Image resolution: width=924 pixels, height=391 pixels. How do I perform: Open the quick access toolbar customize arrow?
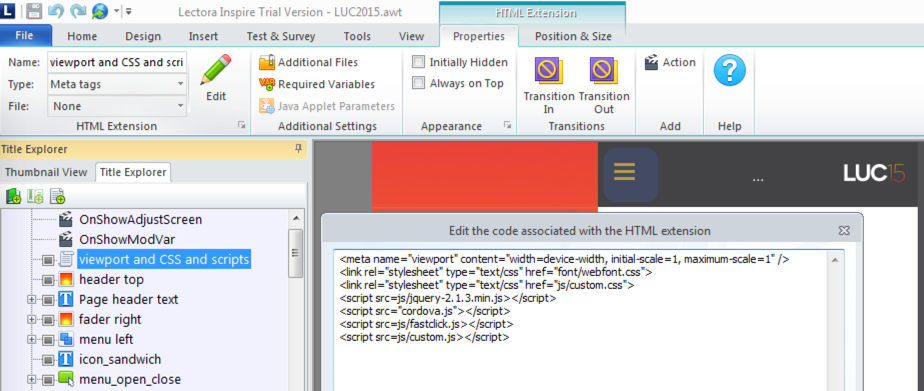click(128, 11)
